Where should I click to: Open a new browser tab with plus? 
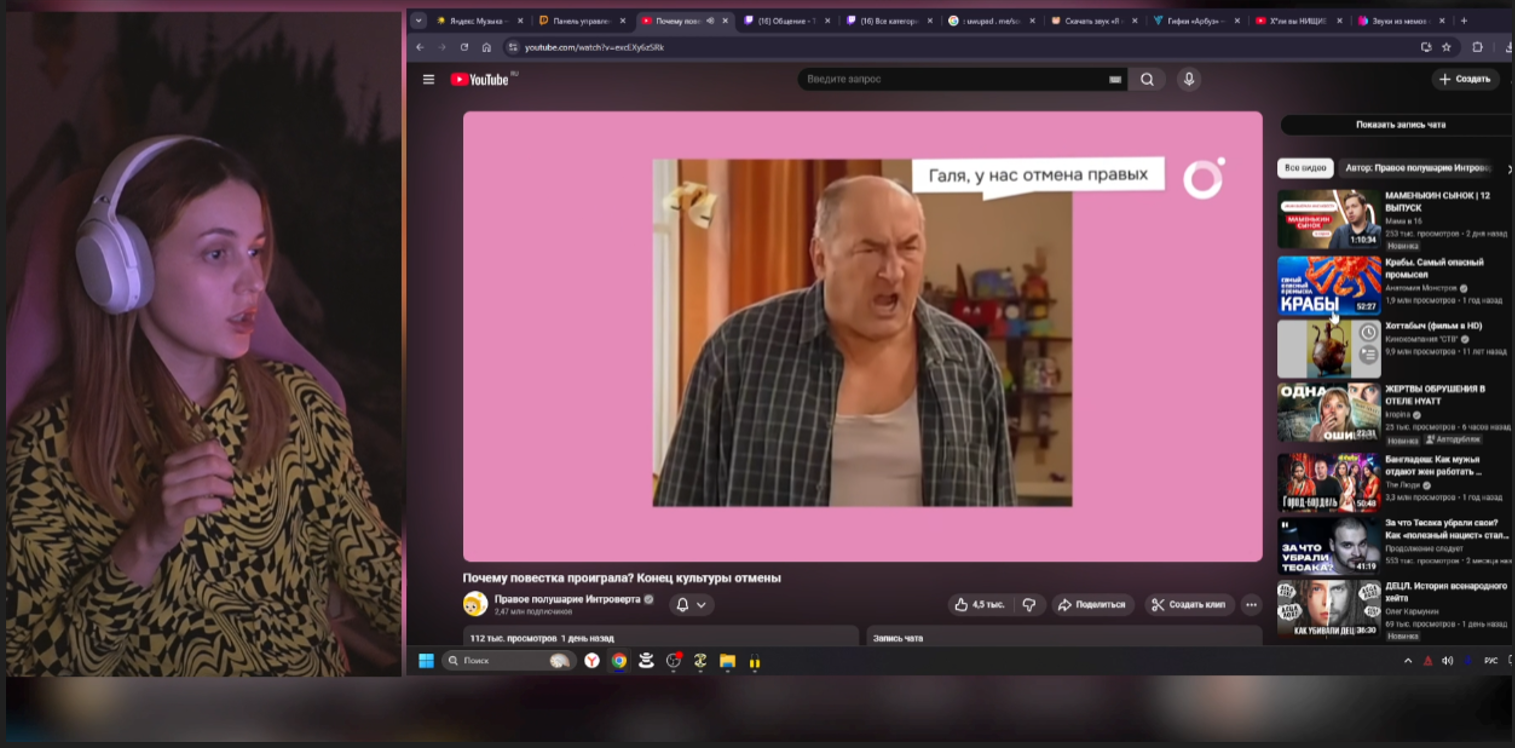pyautogui.click(x=1464, y=20)
